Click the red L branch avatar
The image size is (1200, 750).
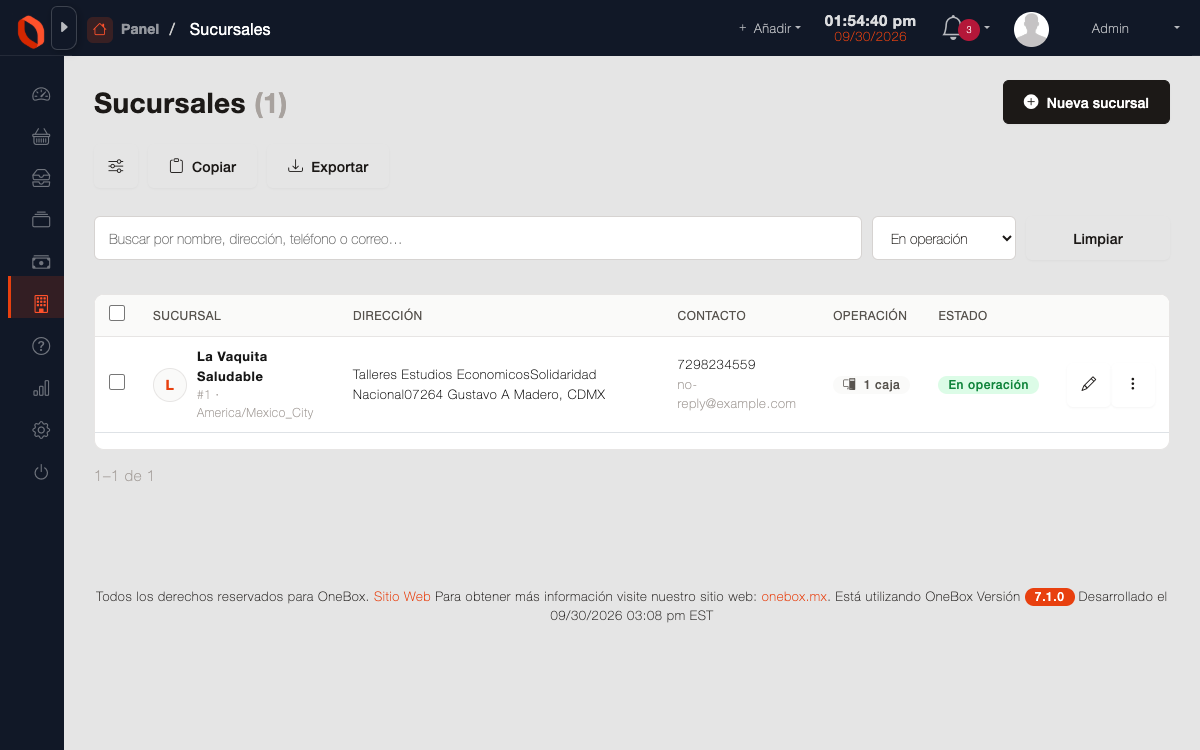pyautogui.click(x=170, y=385)
